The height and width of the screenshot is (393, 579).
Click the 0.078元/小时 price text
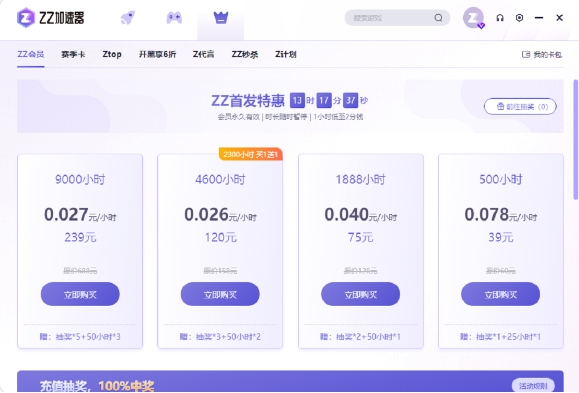[x=500, y=215]
